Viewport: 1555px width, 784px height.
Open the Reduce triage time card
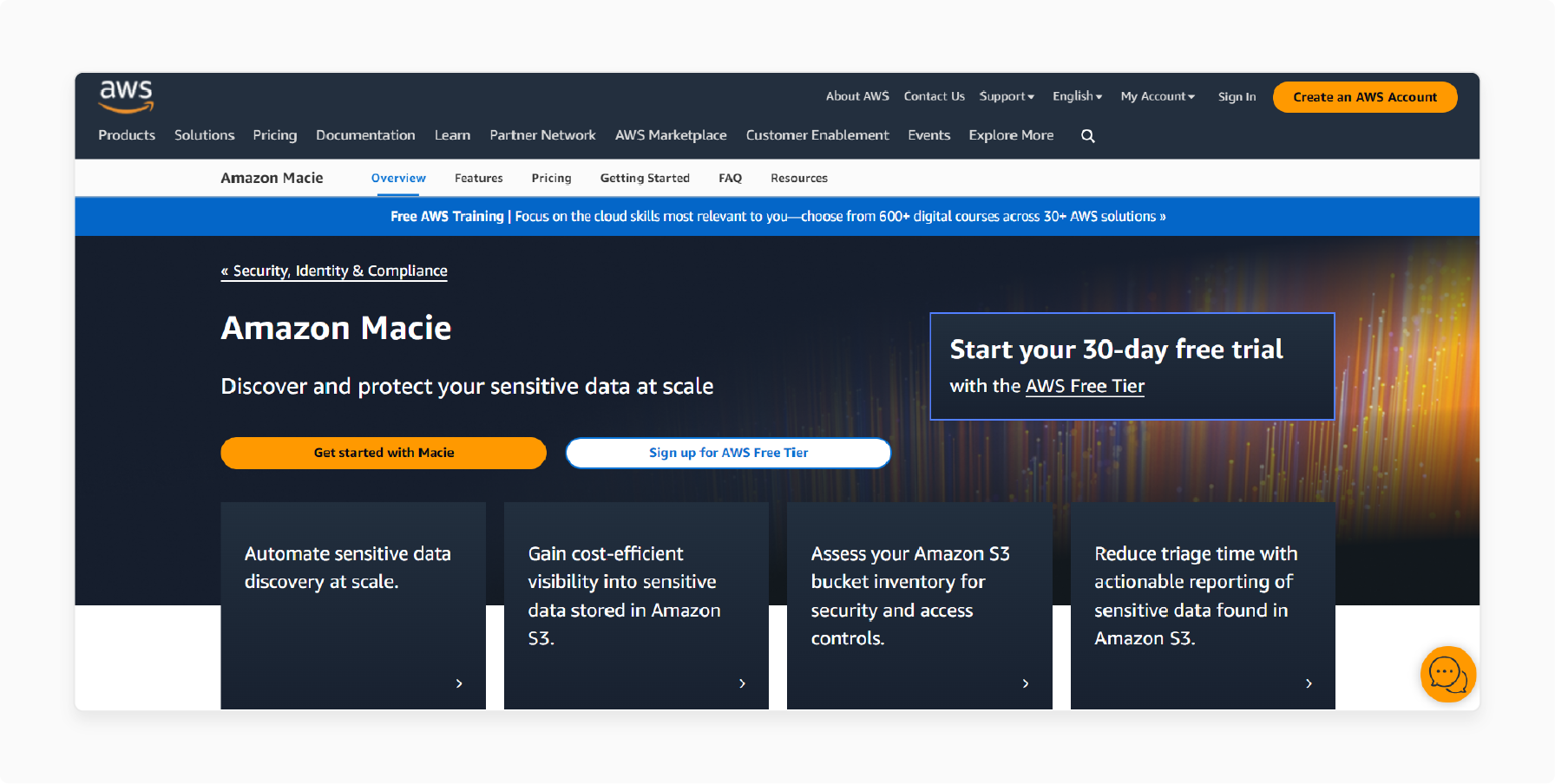tap(1203, 605)
